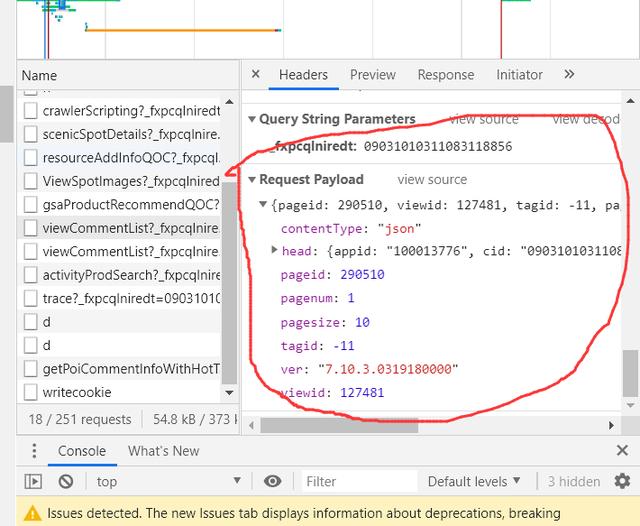Open the Default levels dropdown
Viewport: 640px width, 526px height.
[474, 482]
